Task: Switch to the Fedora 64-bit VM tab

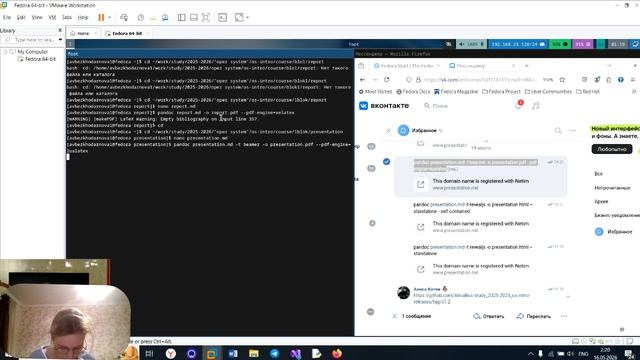Action: (127, 33)
